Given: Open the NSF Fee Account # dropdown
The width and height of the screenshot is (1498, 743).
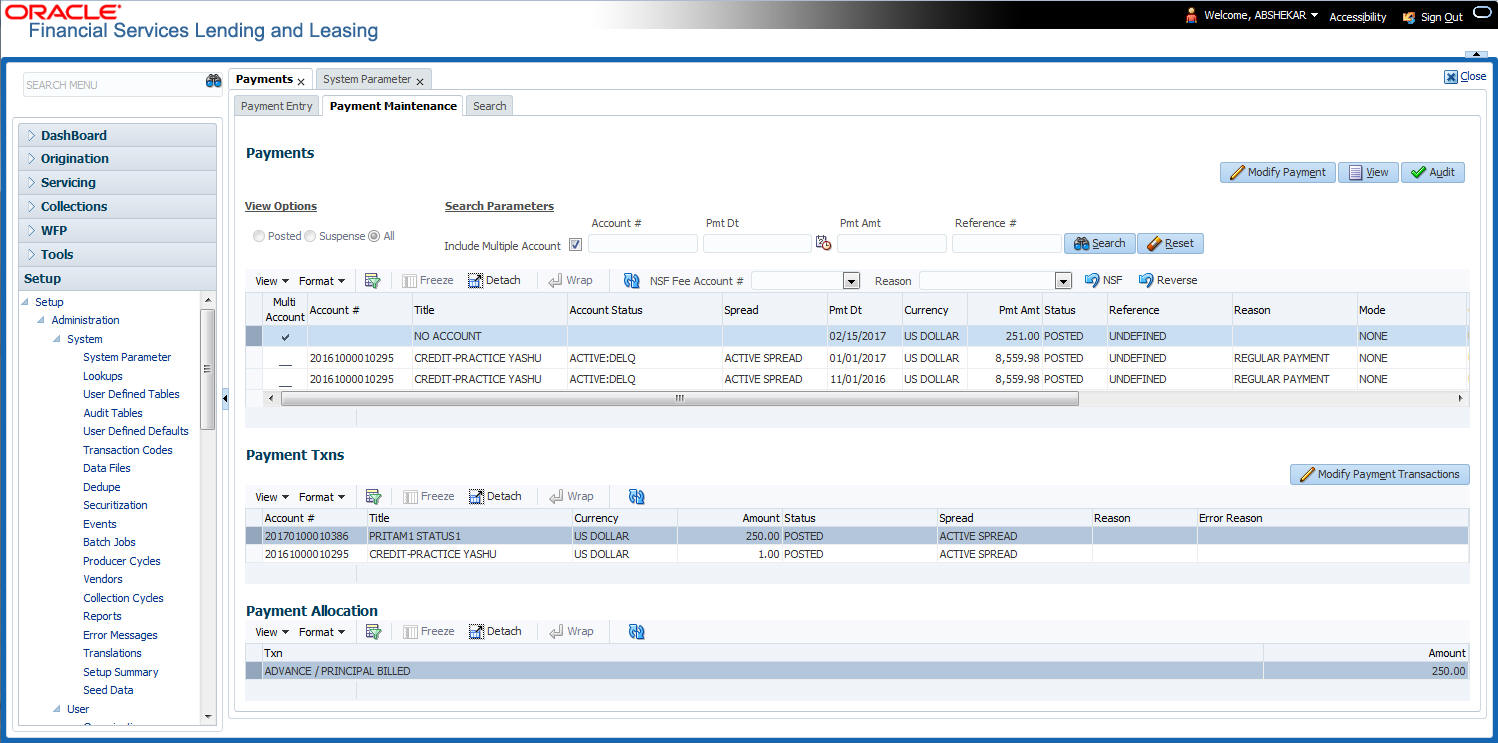Looking at the screenshot, I should (852, 281).
